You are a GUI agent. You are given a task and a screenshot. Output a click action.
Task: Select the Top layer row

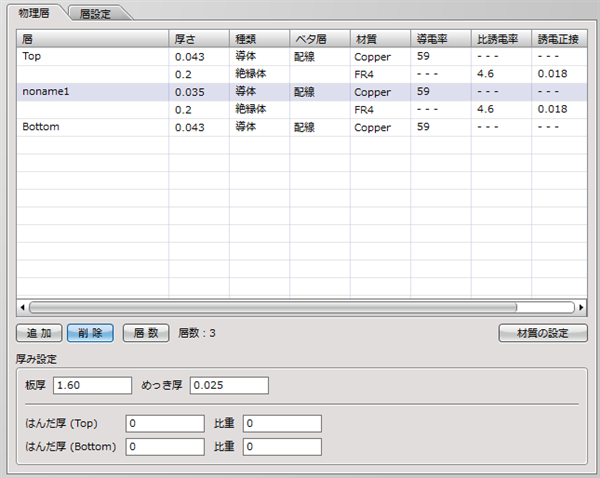[90, 57]
